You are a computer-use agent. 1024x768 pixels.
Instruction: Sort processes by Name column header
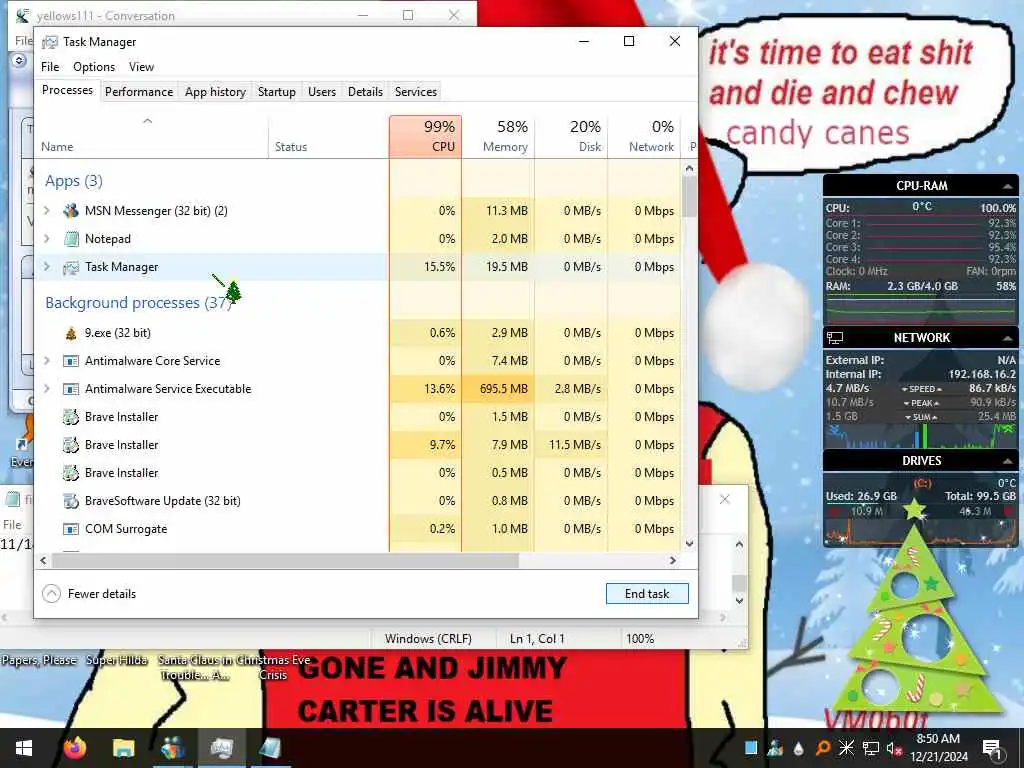pyautogui.click(x=151, y=136)
